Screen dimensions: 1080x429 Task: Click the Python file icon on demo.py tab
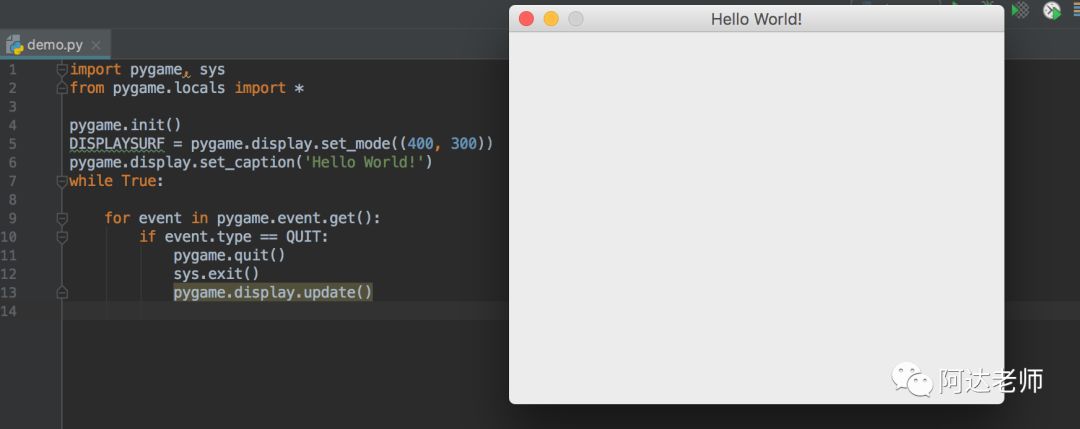point(14,45)
